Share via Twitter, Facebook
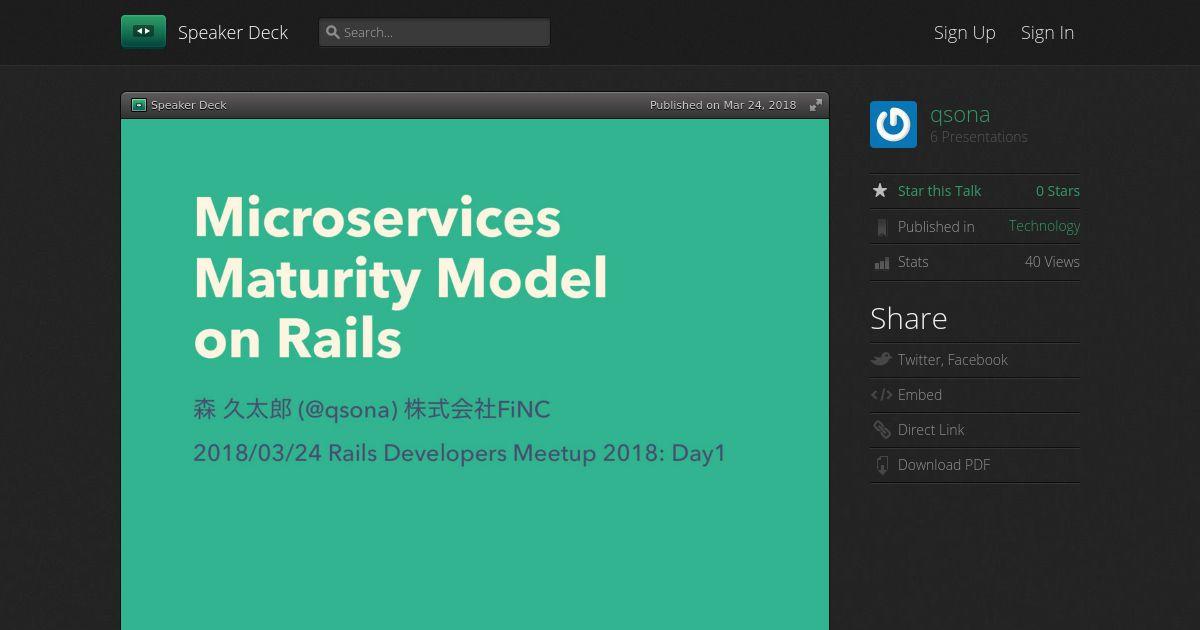 coord(953,360)
